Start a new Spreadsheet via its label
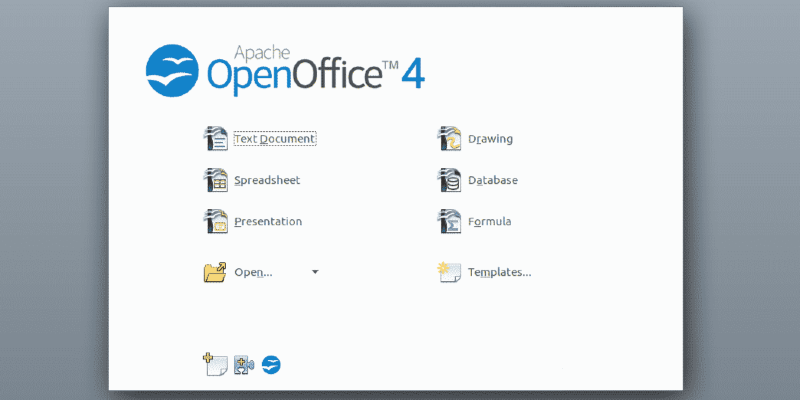This screenshot has width=800, height=400. tap(267, 181)
